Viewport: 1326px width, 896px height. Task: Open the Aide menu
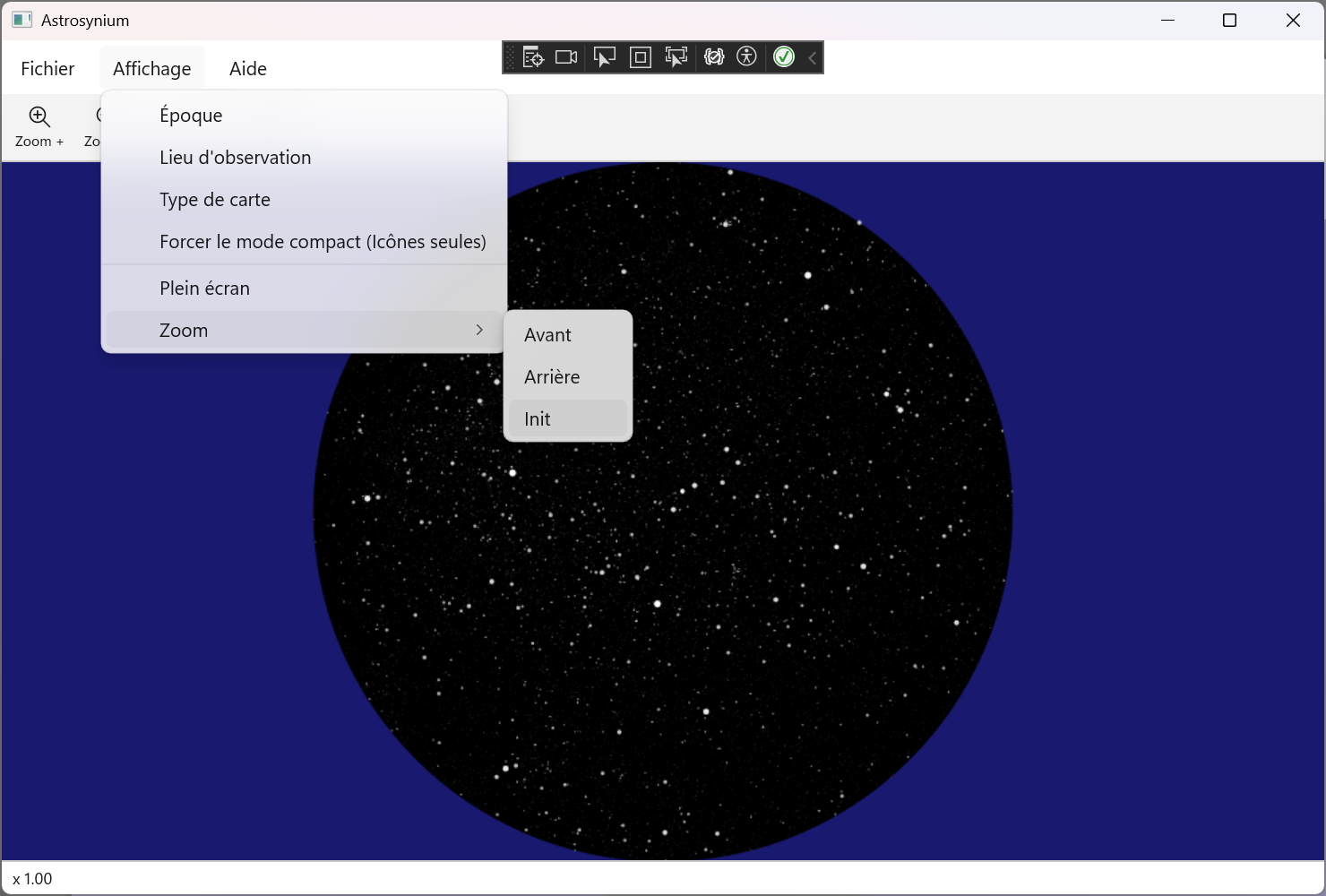tap(248, 69)
